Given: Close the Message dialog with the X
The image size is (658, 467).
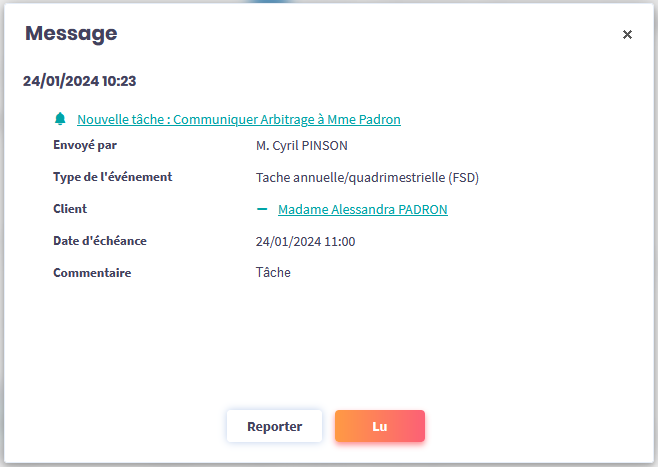Looking at the screenshot, I should (x=627, y=34).
